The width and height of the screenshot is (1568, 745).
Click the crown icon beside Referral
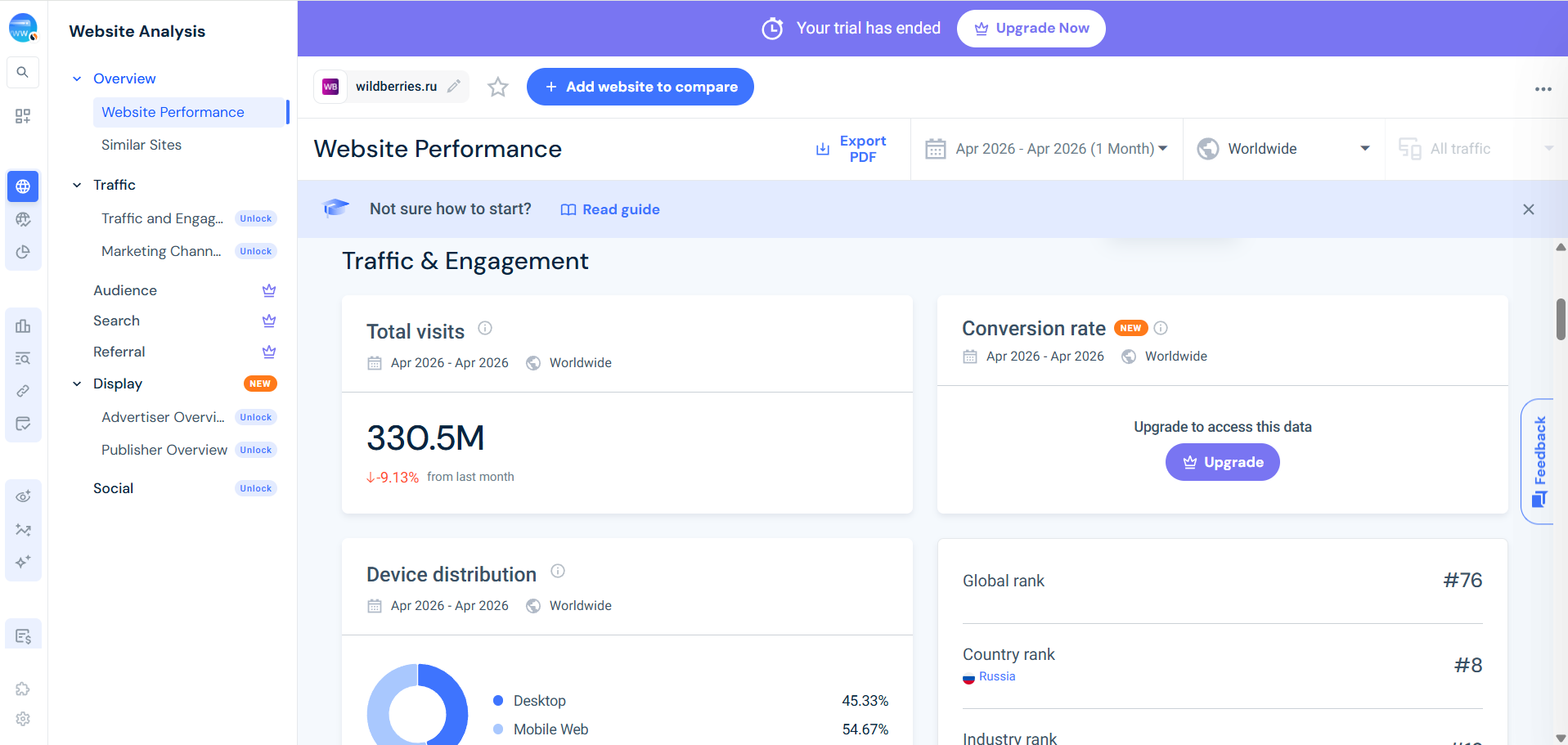pyautogui.click(x=269, y=352)
